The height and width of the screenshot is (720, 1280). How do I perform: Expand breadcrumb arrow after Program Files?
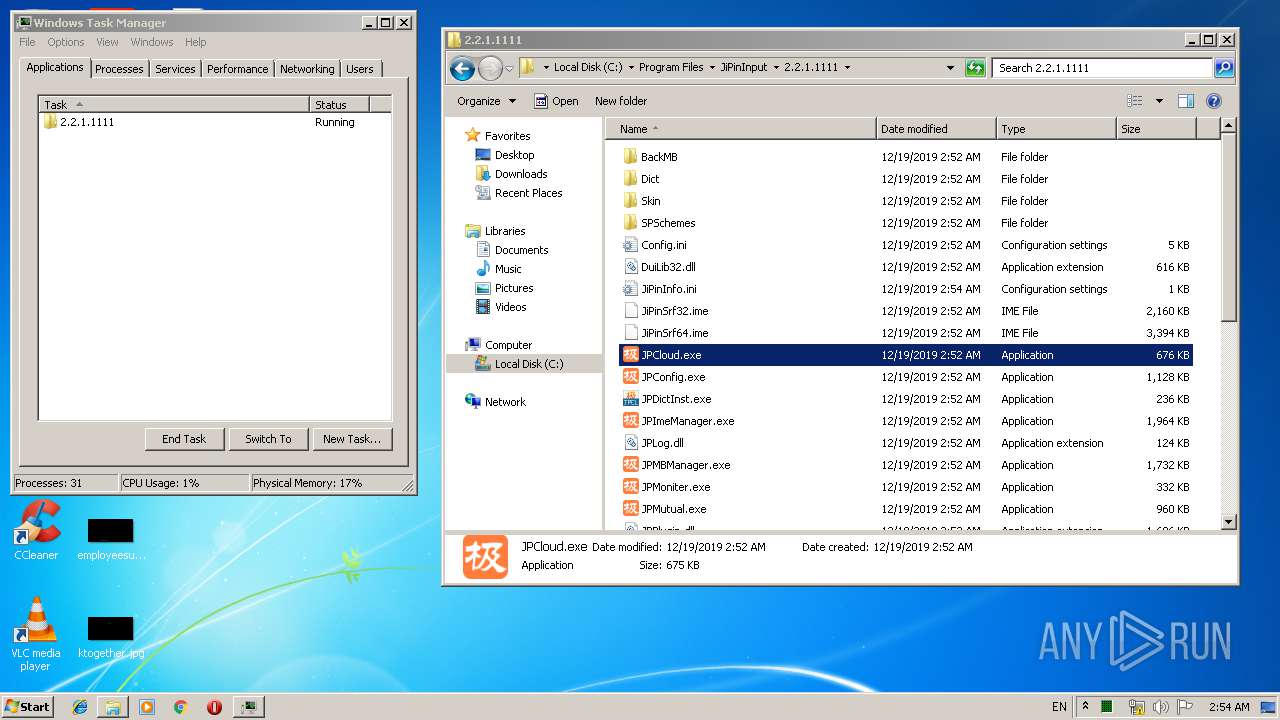tap(712, 68)
